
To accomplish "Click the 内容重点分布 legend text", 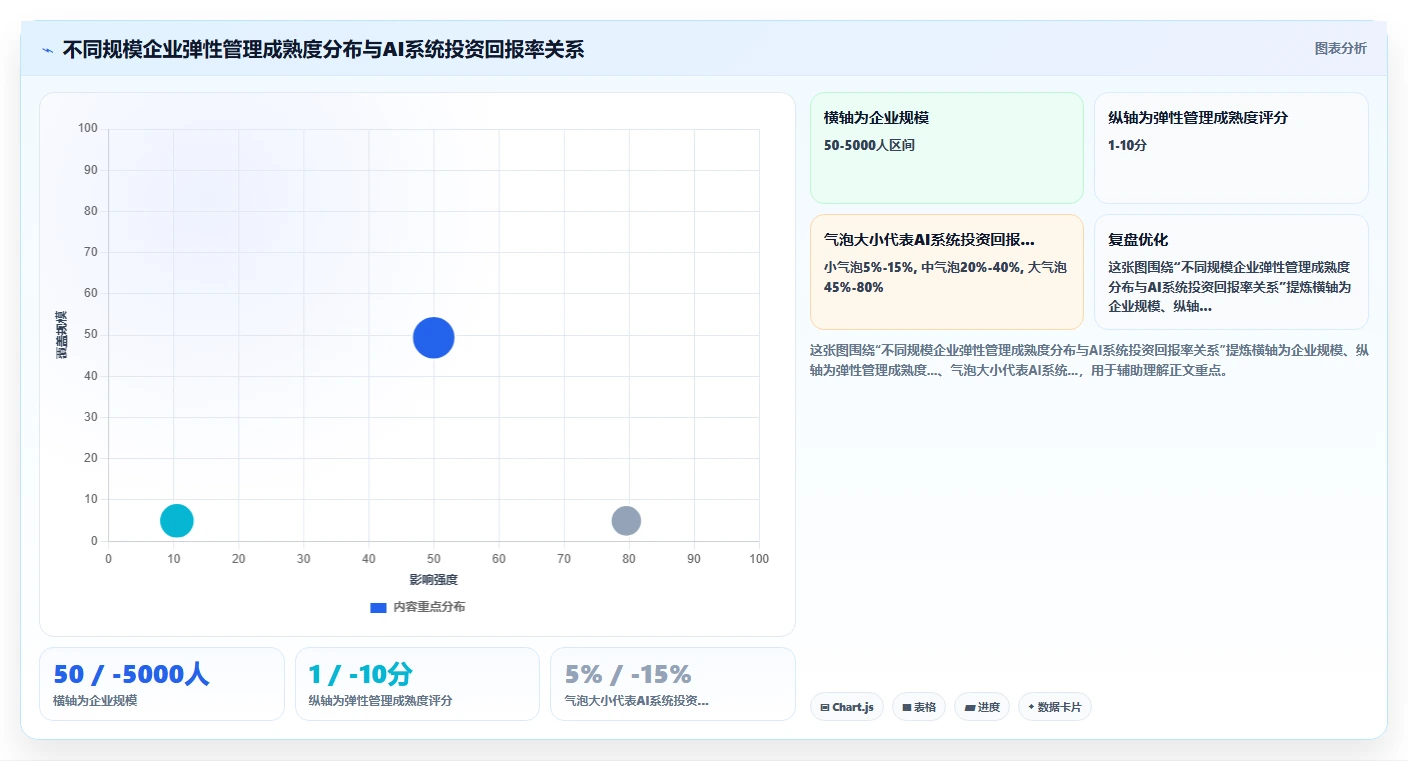I will [x=429, y=607].
